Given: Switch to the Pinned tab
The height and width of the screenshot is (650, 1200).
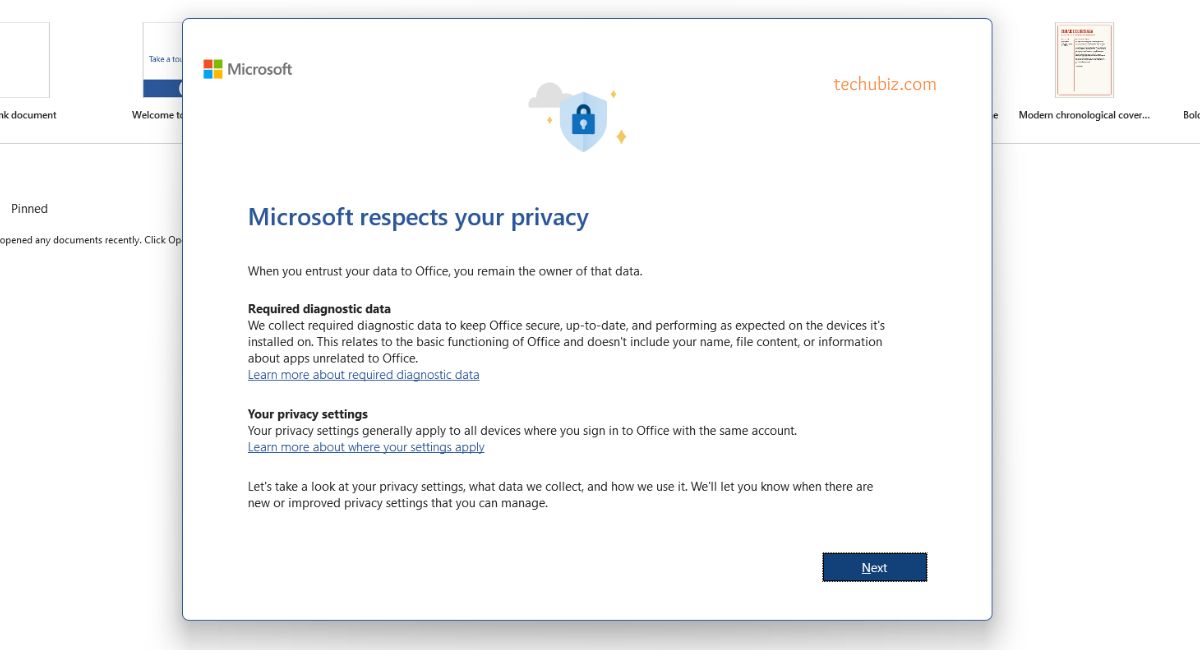Looking at the screenshot, I should [29, 209].
